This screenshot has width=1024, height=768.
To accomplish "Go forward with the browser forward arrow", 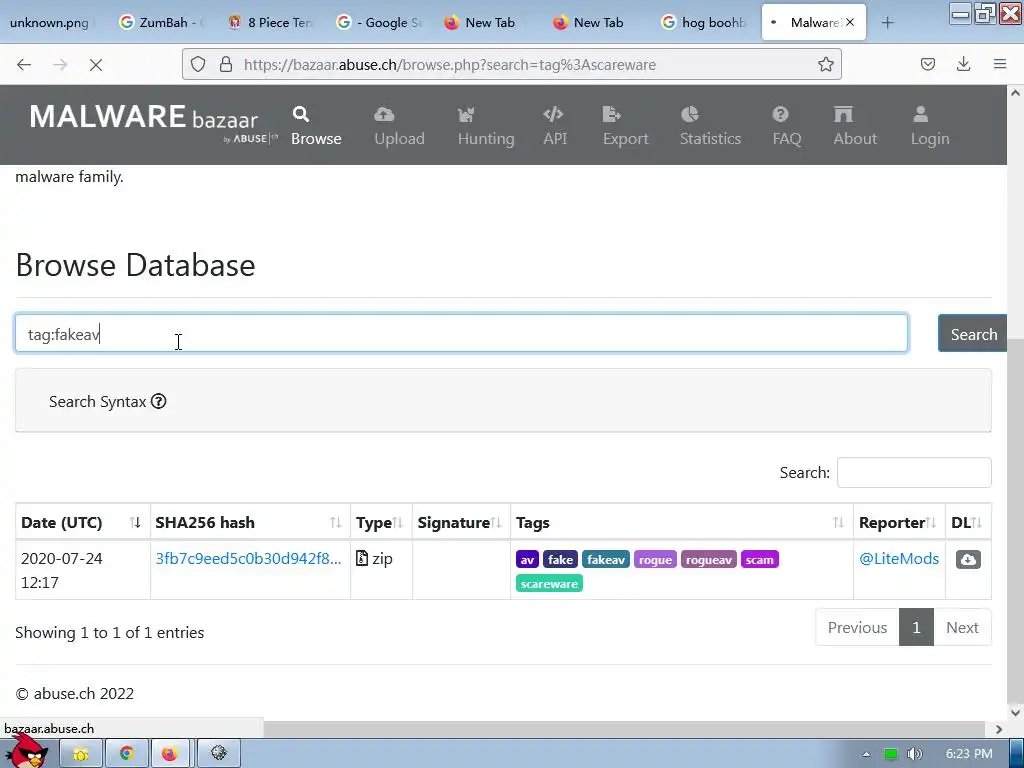I will [x=60, y=64].
